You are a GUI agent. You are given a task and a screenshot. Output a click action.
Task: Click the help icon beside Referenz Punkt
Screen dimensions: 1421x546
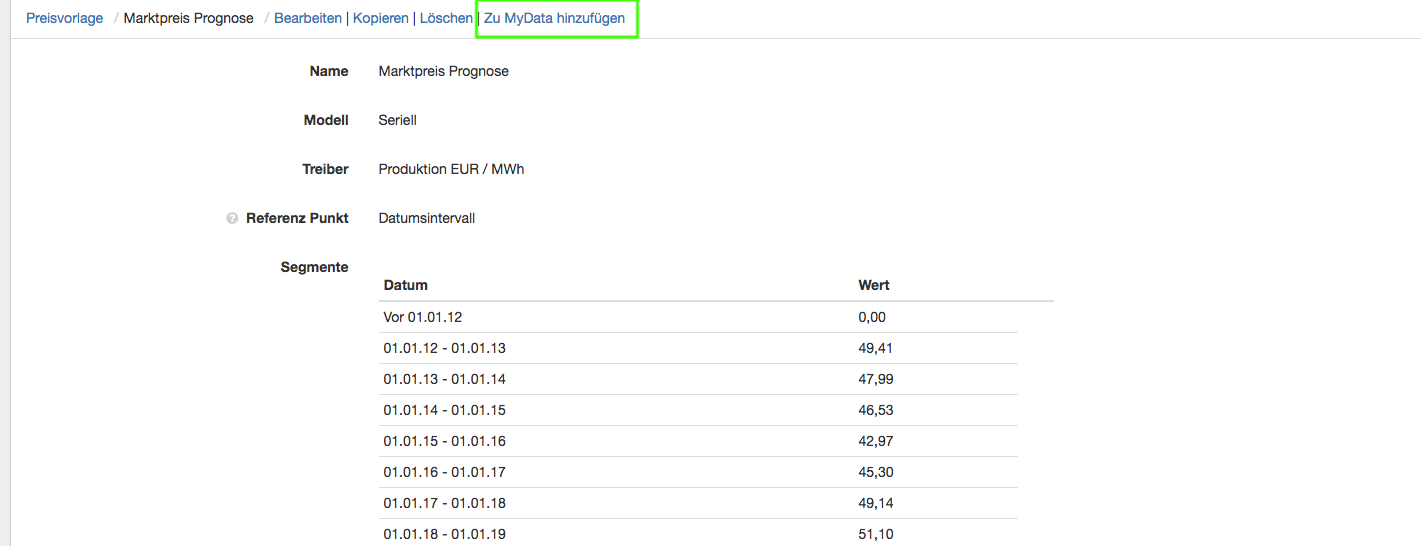pyautogui.click(x=232, y=218)
